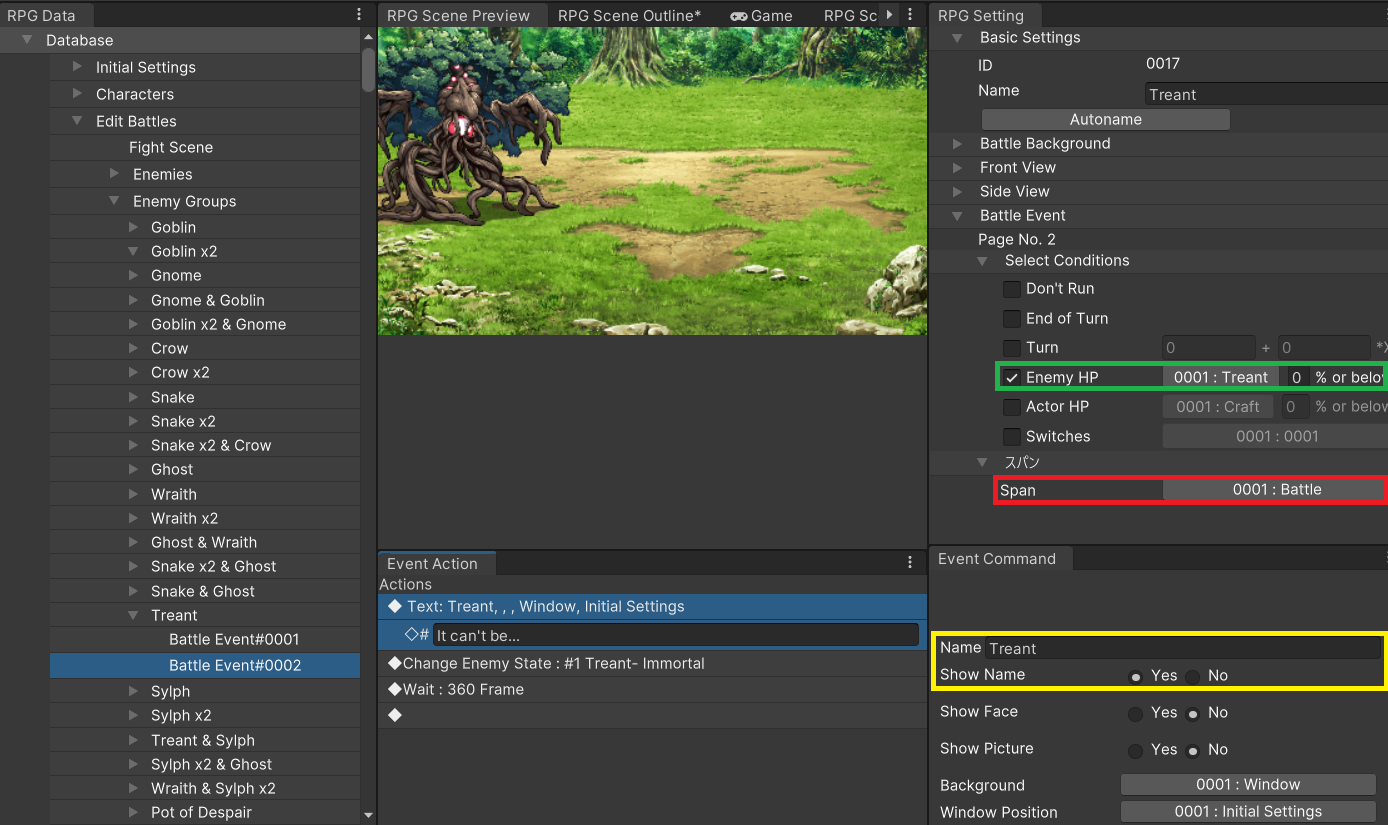1388x825 pixels.
Task: Collapse the Database tree node
Action: pyautogui.click(x=27, y=40)
